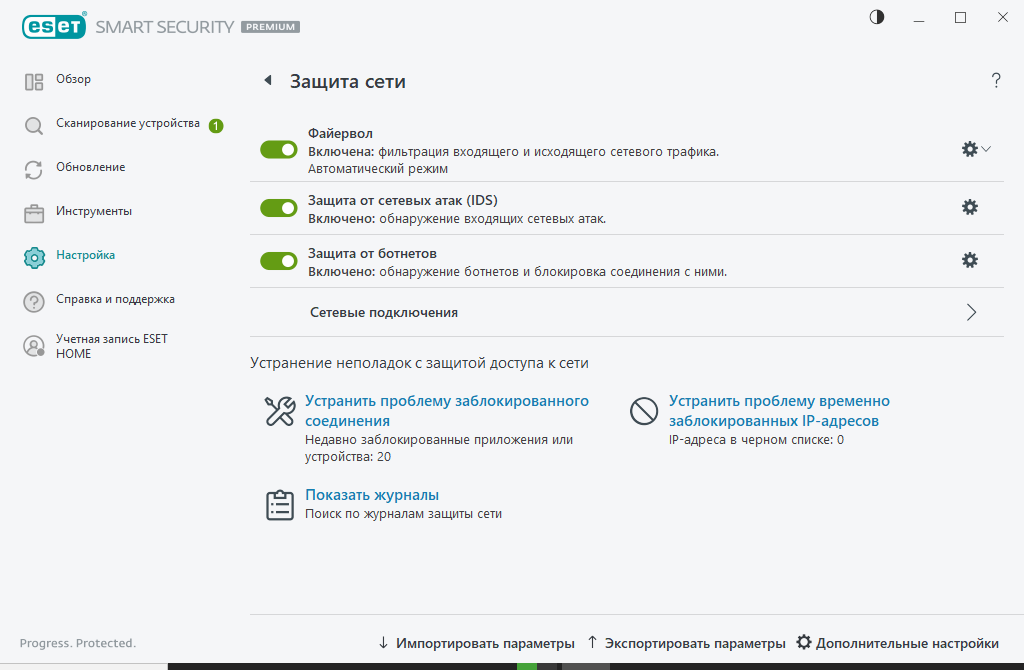Open botnet protection settings gear
Screen dimensions: 1024x670
tap(970, 260)
